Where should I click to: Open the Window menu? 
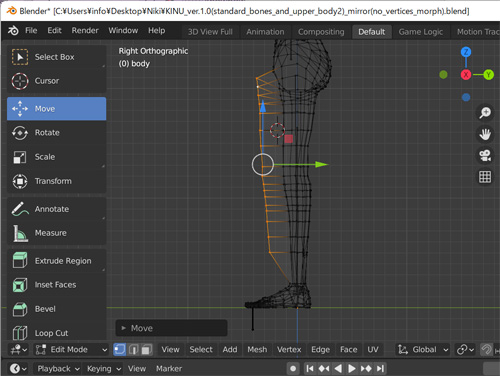(123, 31)
